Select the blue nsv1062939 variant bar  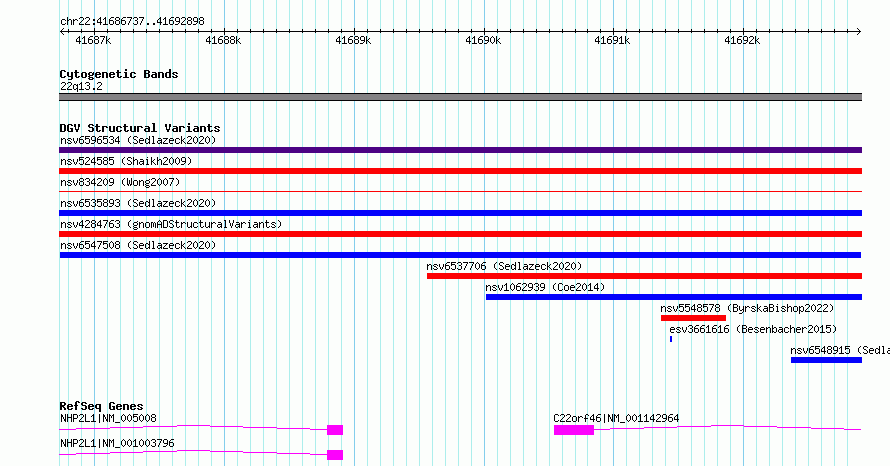tap(674, 297)
